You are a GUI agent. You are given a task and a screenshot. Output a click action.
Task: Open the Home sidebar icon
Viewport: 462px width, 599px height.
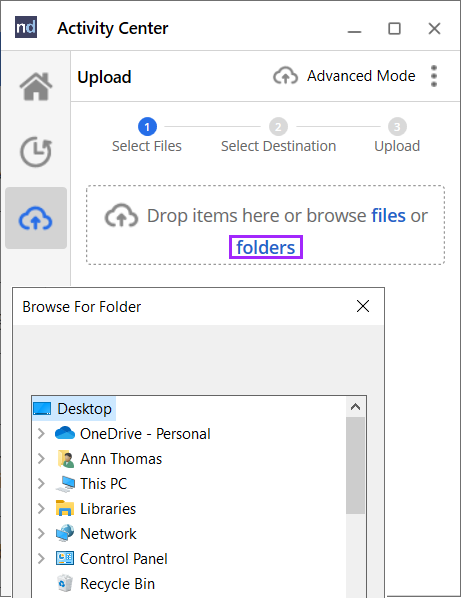click(x=36, y=86)
